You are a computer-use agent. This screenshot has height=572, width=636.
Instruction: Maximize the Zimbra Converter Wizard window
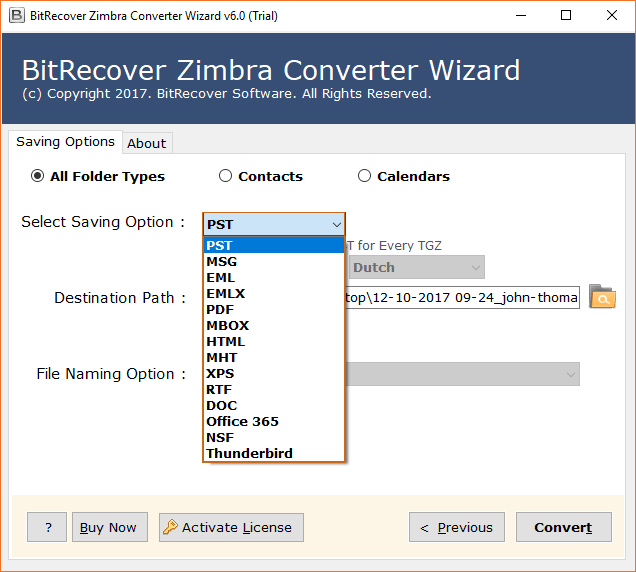point(566,16)
